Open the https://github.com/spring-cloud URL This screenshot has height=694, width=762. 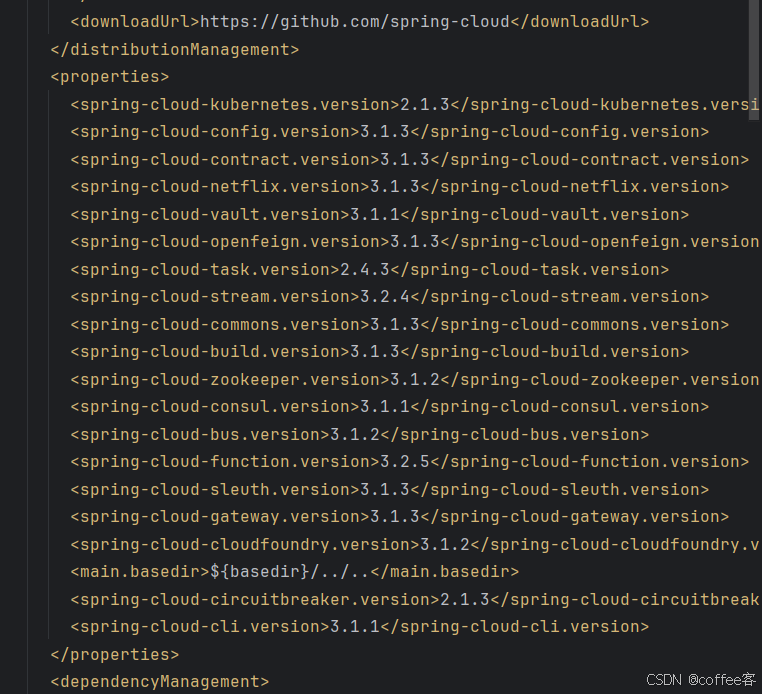pyautogui.click(x=355, y=22)
